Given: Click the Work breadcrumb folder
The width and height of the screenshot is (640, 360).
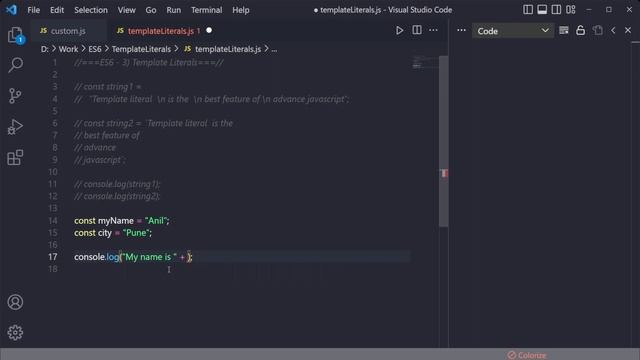Looking at the screenshot, I should pos(68,49).
